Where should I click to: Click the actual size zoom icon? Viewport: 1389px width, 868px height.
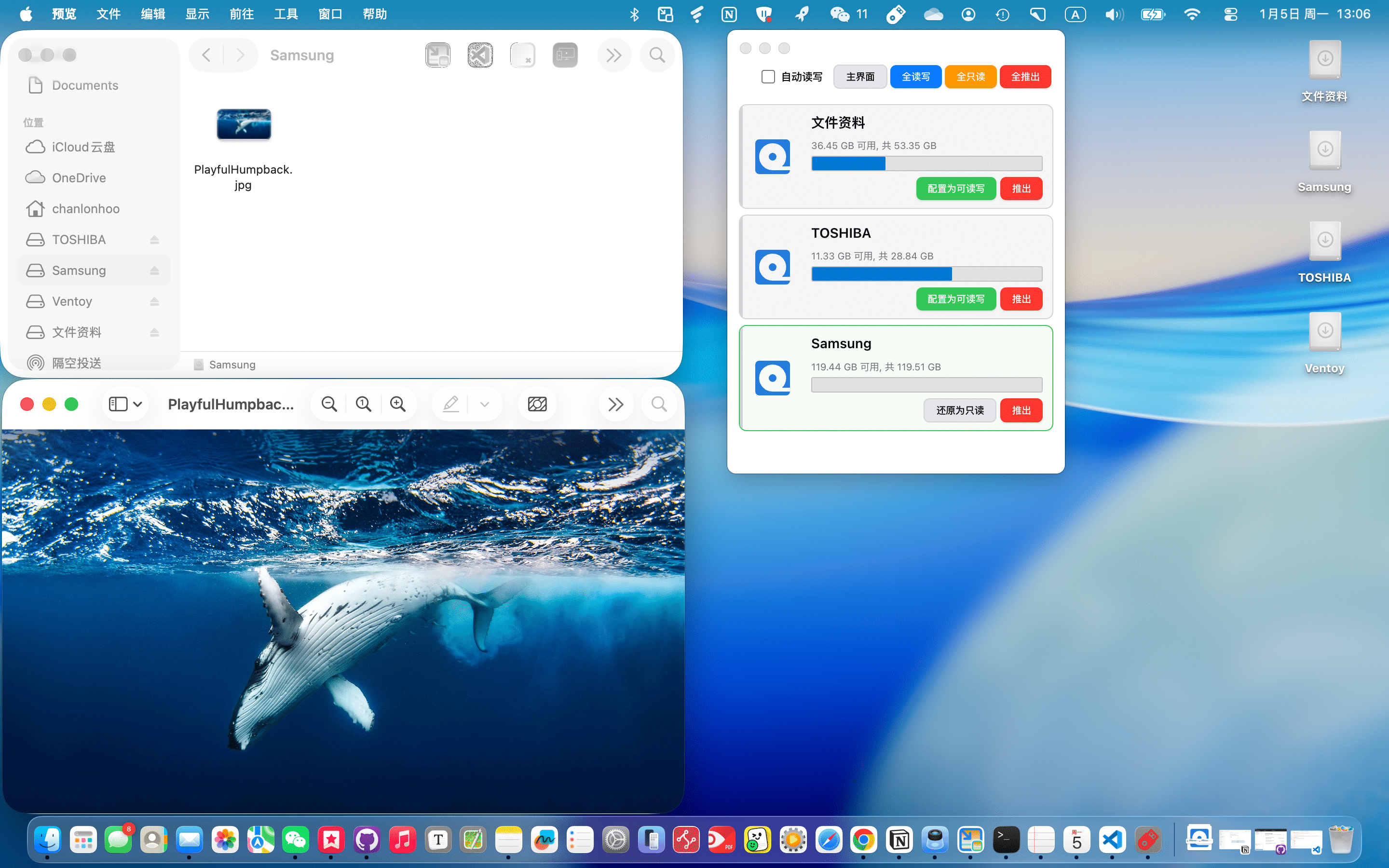tap(363, 404)
